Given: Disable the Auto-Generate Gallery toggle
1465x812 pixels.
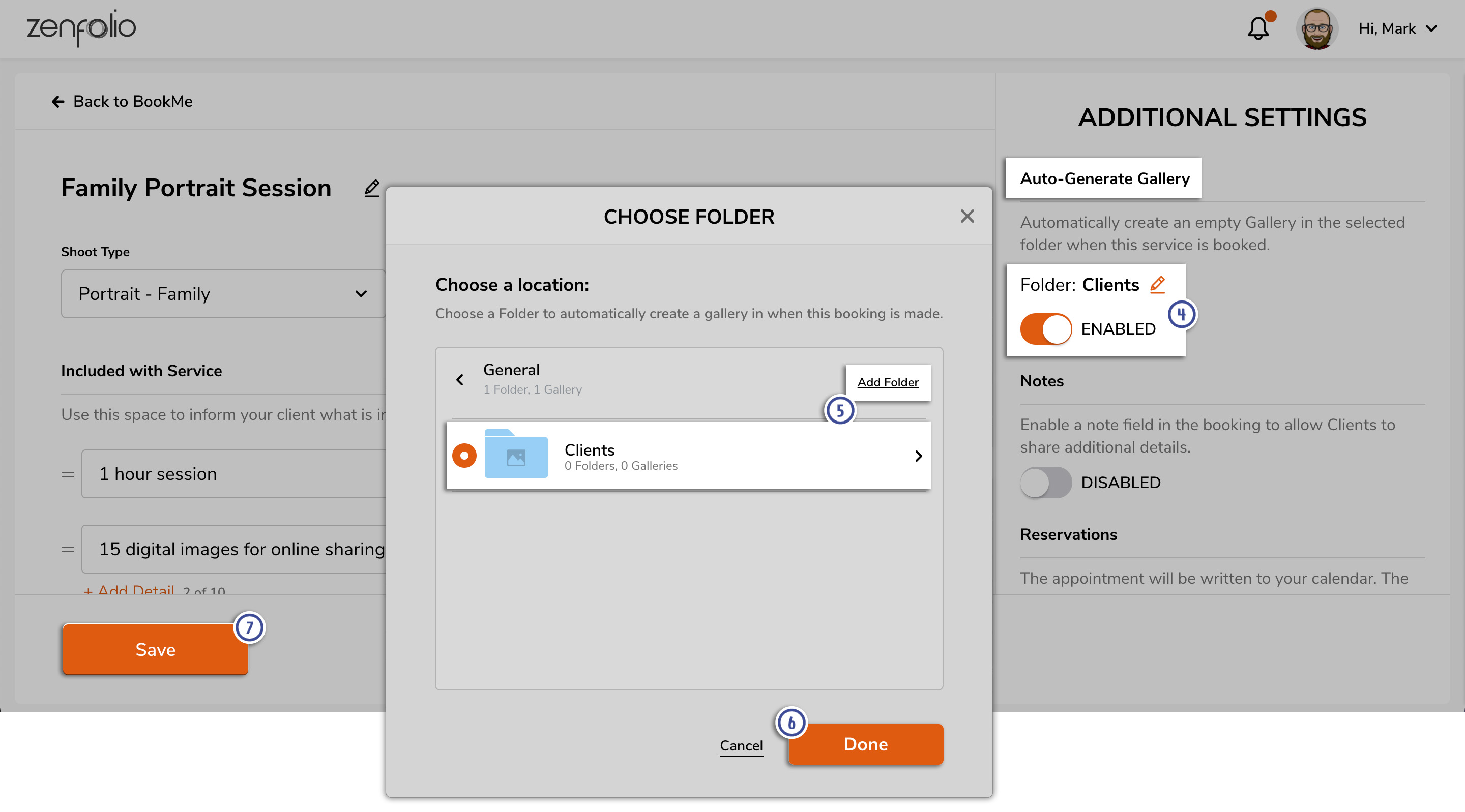Looking at the screenshot, I should [1045, 328].
